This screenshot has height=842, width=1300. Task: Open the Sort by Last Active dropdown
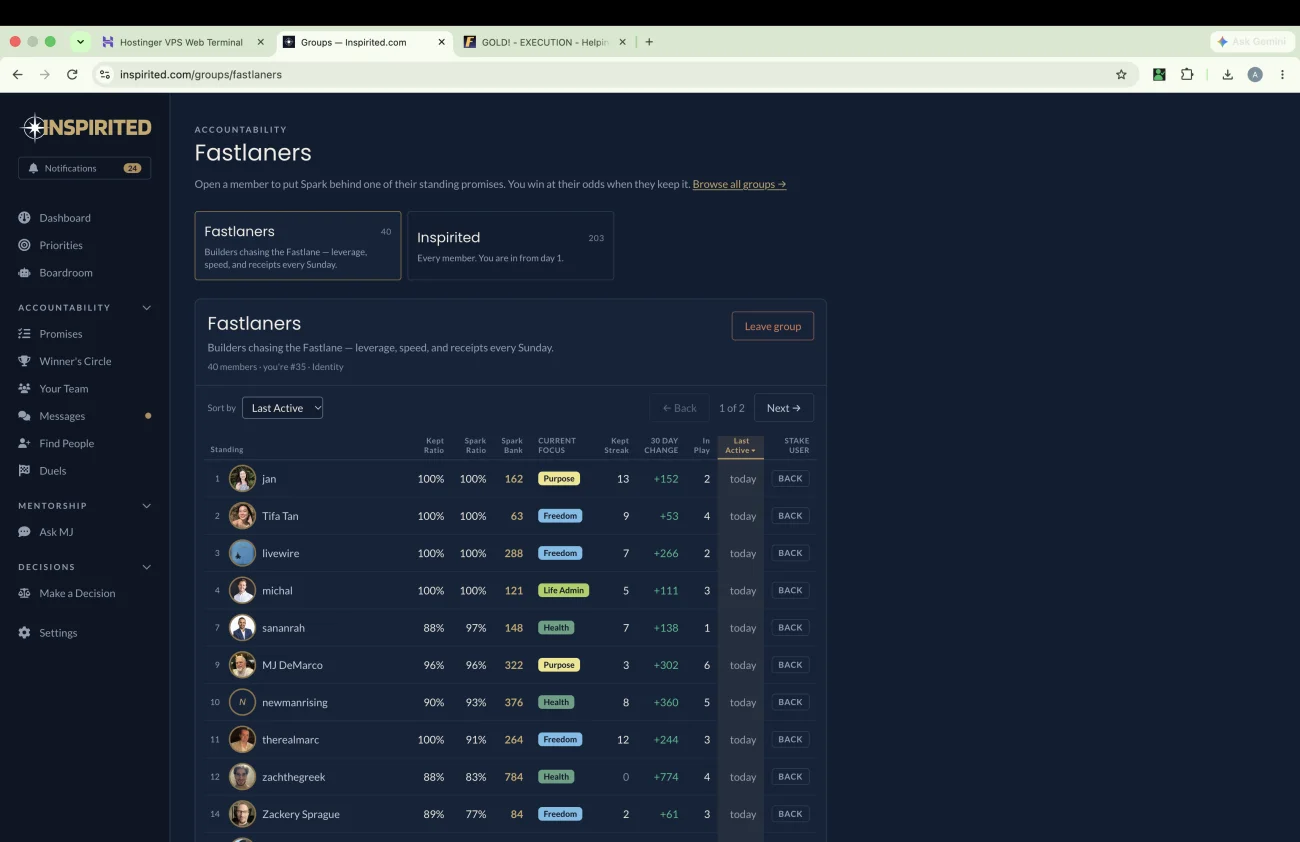click(x=282, y=408)
